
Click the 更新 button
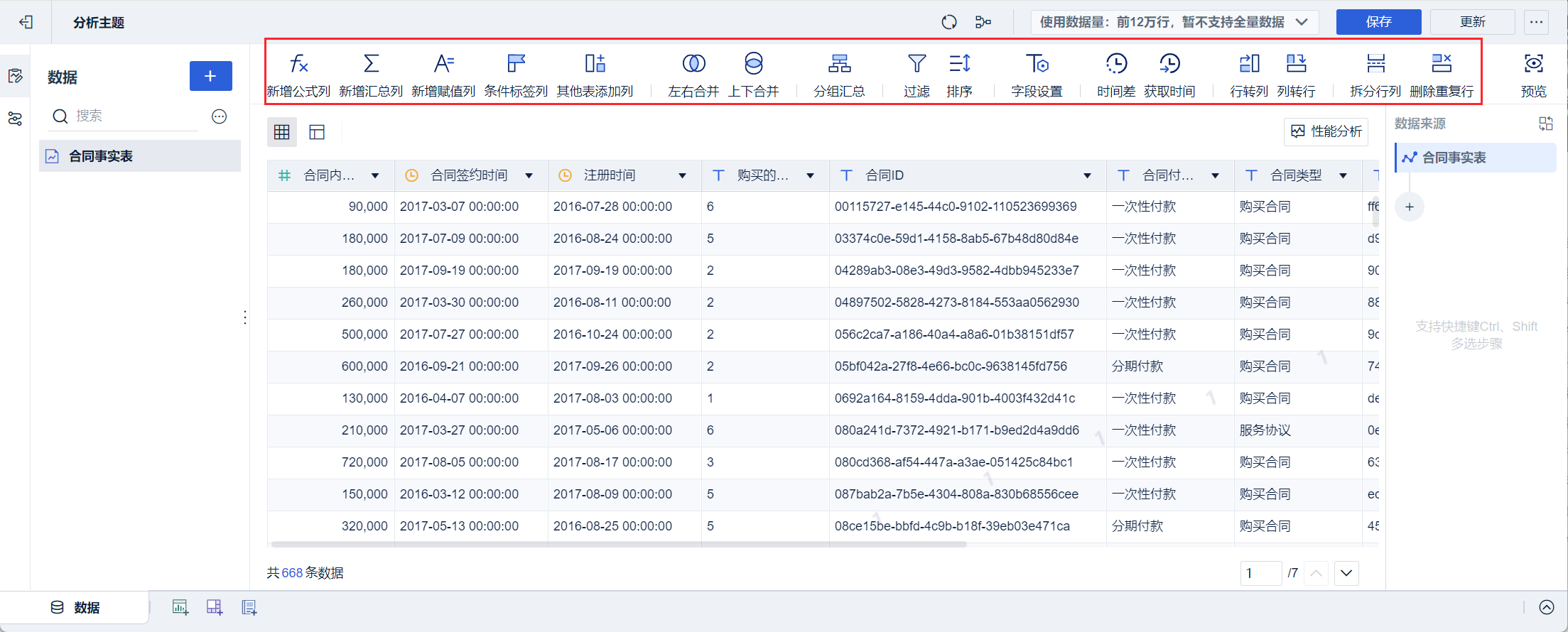pyautogui.click(x=1472, y=22)
